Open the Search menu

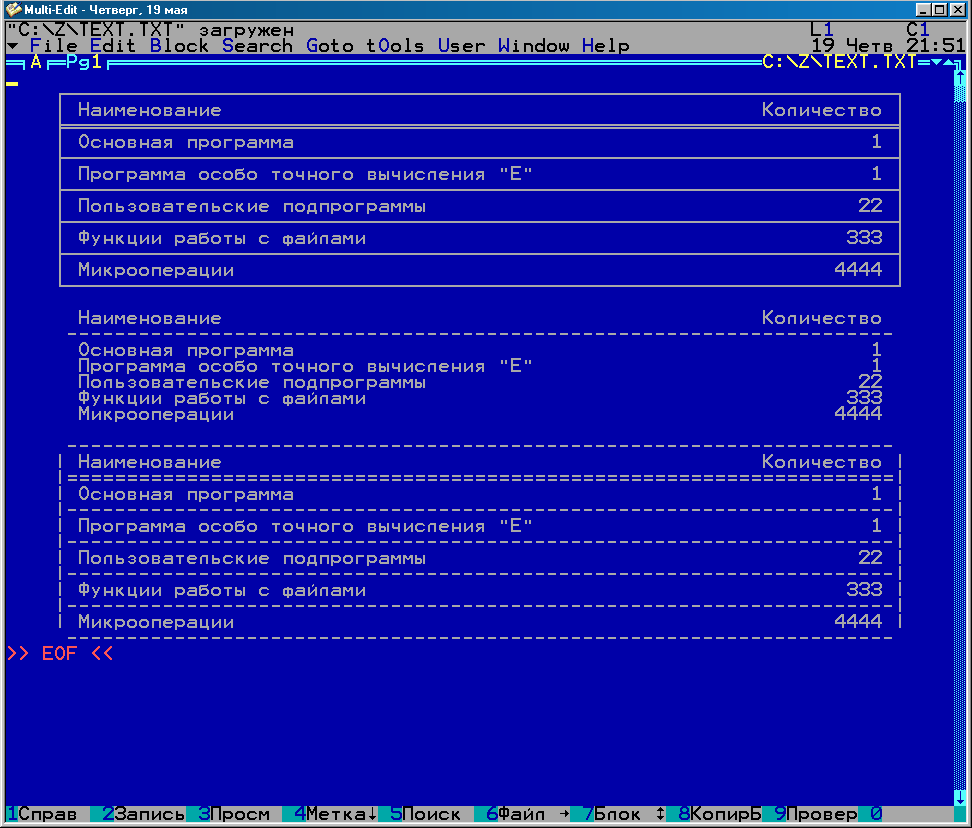pos(257,46)
